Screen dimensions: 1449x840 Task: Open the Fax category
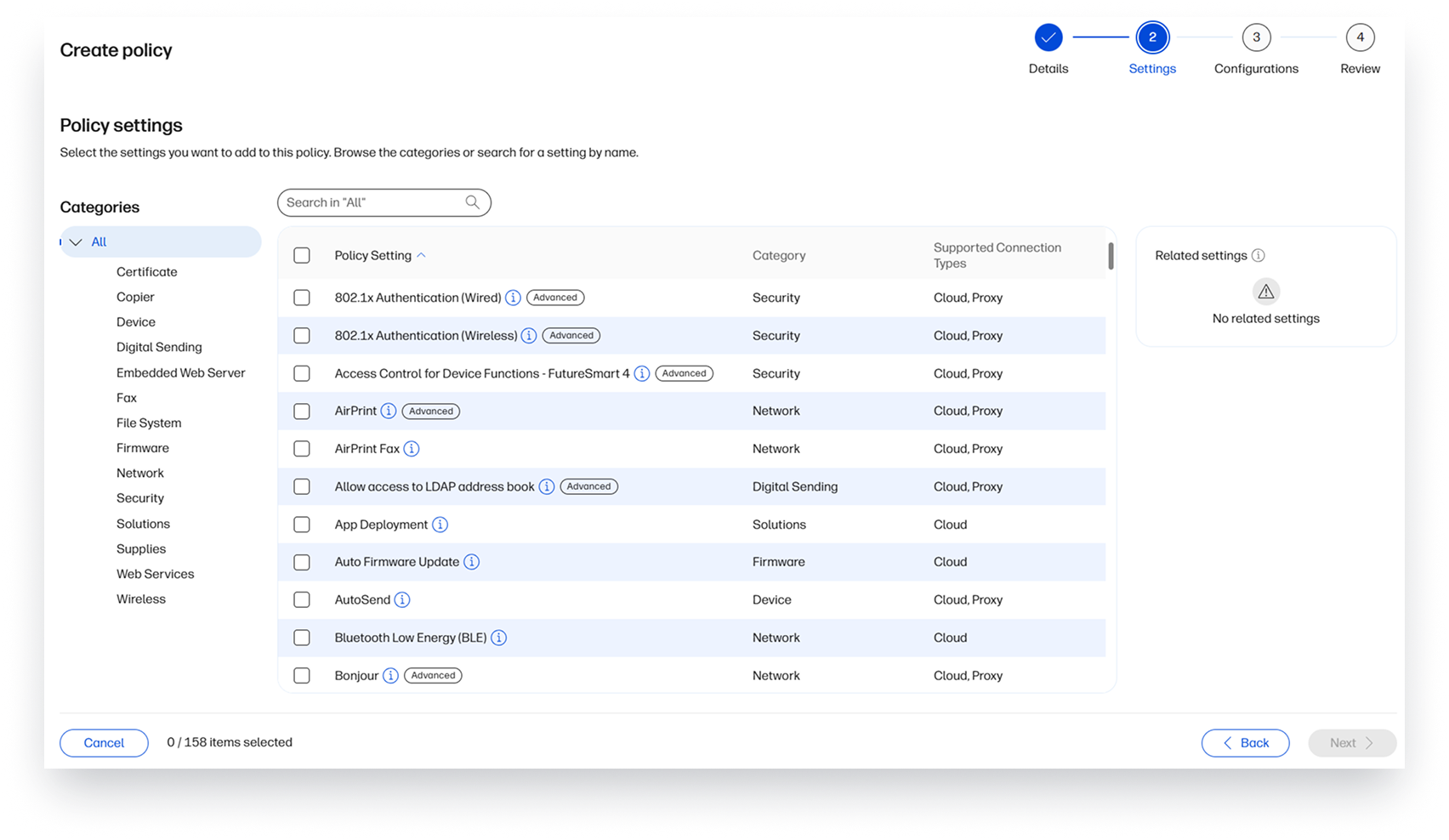point(127,398)
